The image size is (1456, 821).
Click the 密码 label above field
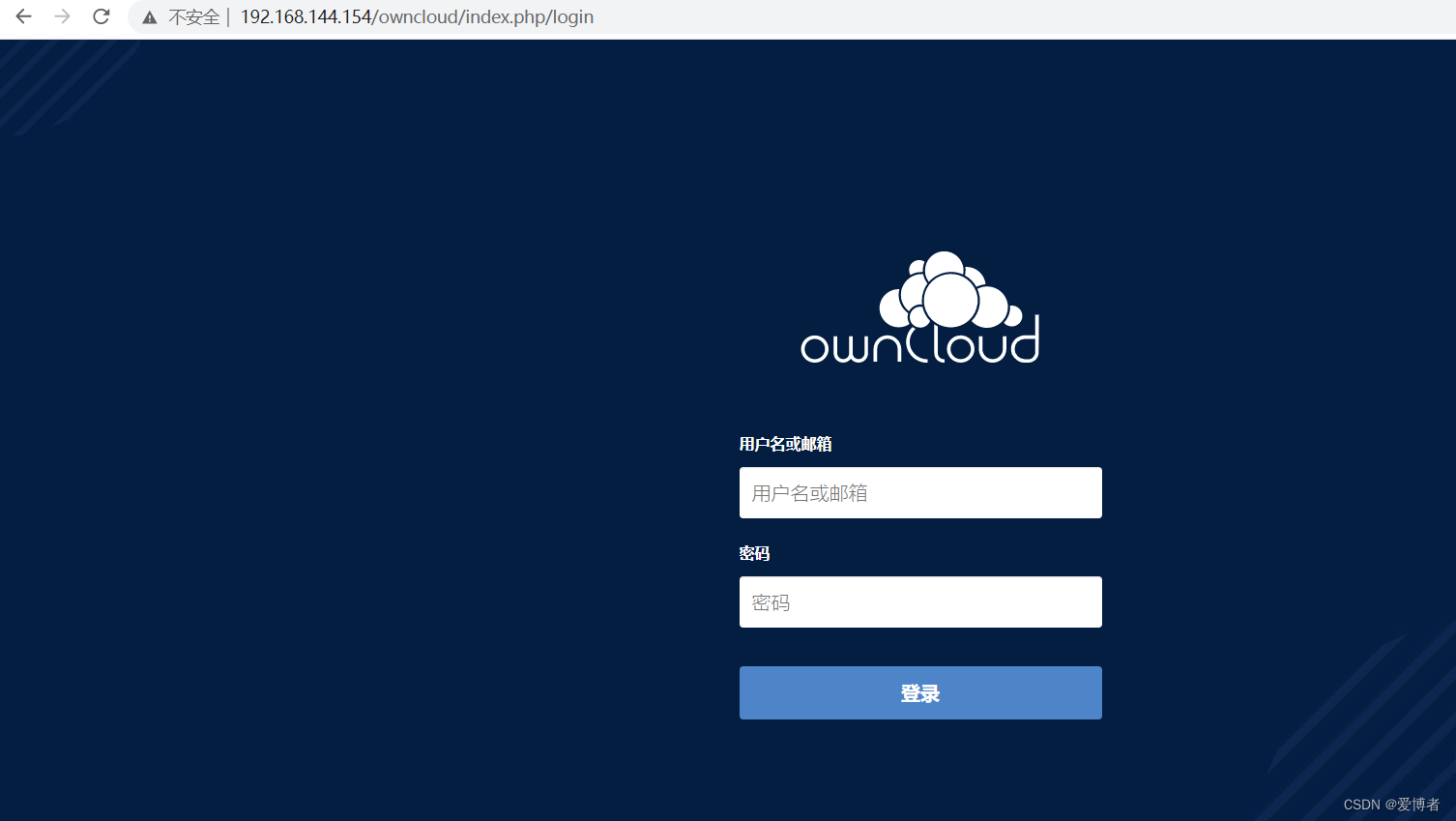754,553
